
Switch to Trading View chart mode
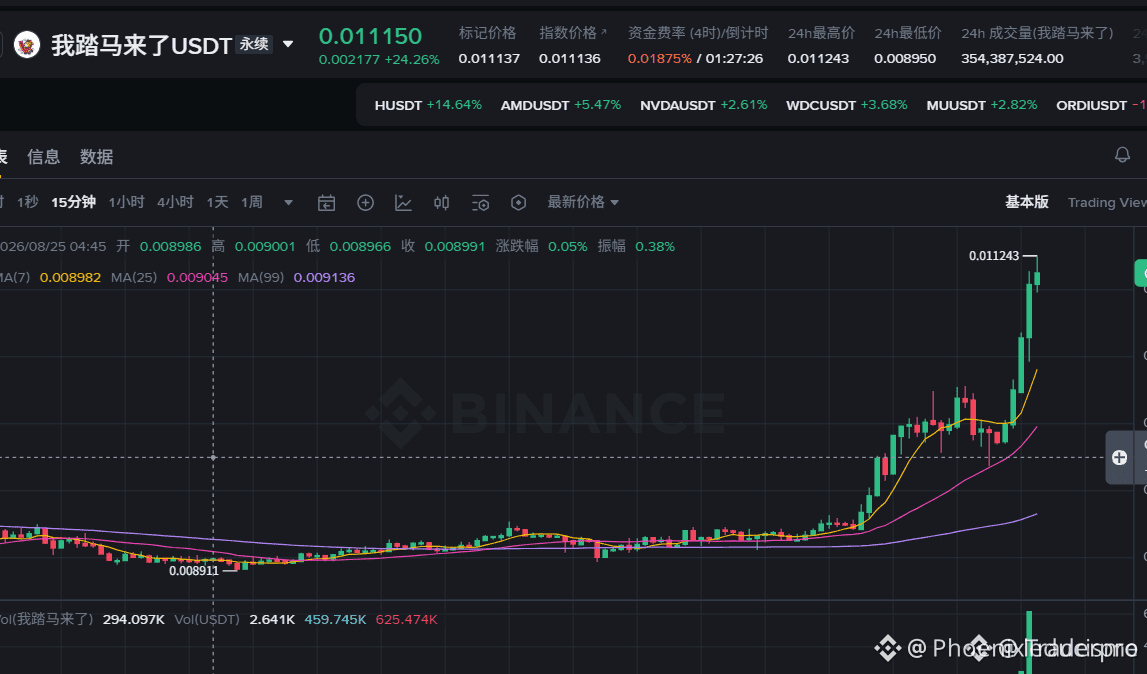click(x=1107, y=203)
